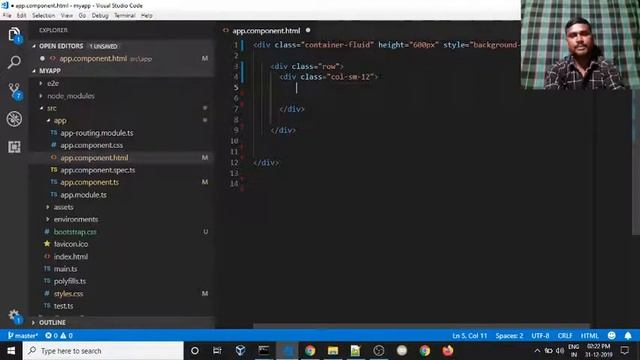Viewport: 640px width, 360px height.
Task: Change line endings via CRLF entry
Action: point(565,336)
